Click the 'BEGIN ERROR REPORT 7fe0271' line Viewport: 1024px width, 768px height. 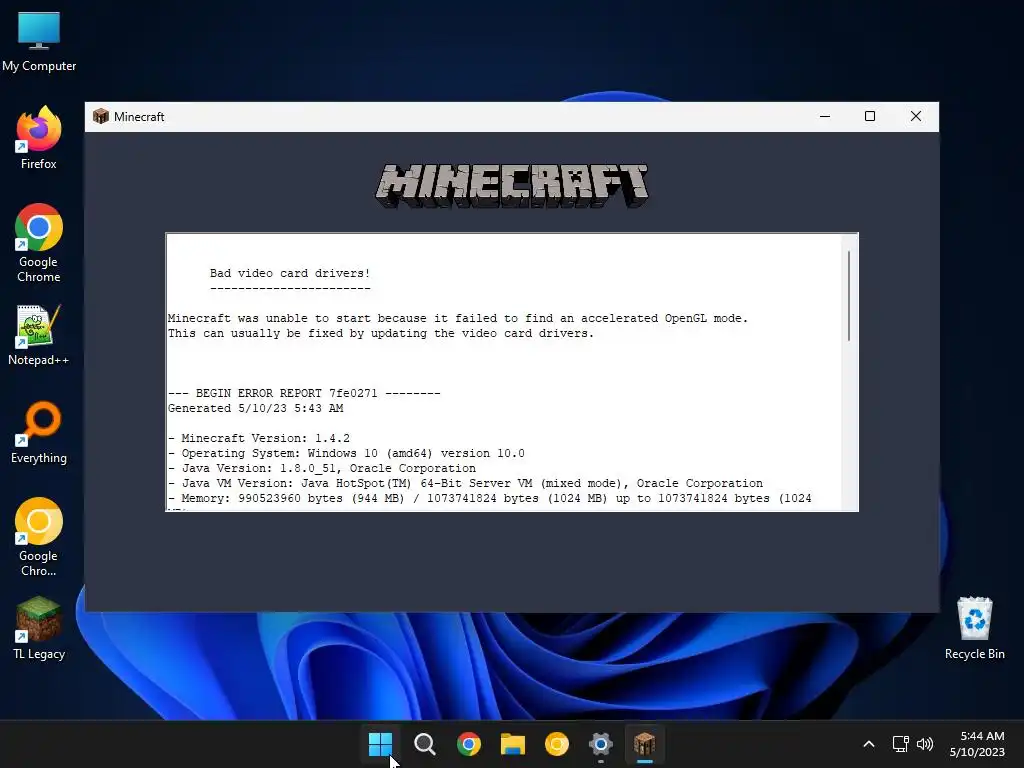(304, 393)
